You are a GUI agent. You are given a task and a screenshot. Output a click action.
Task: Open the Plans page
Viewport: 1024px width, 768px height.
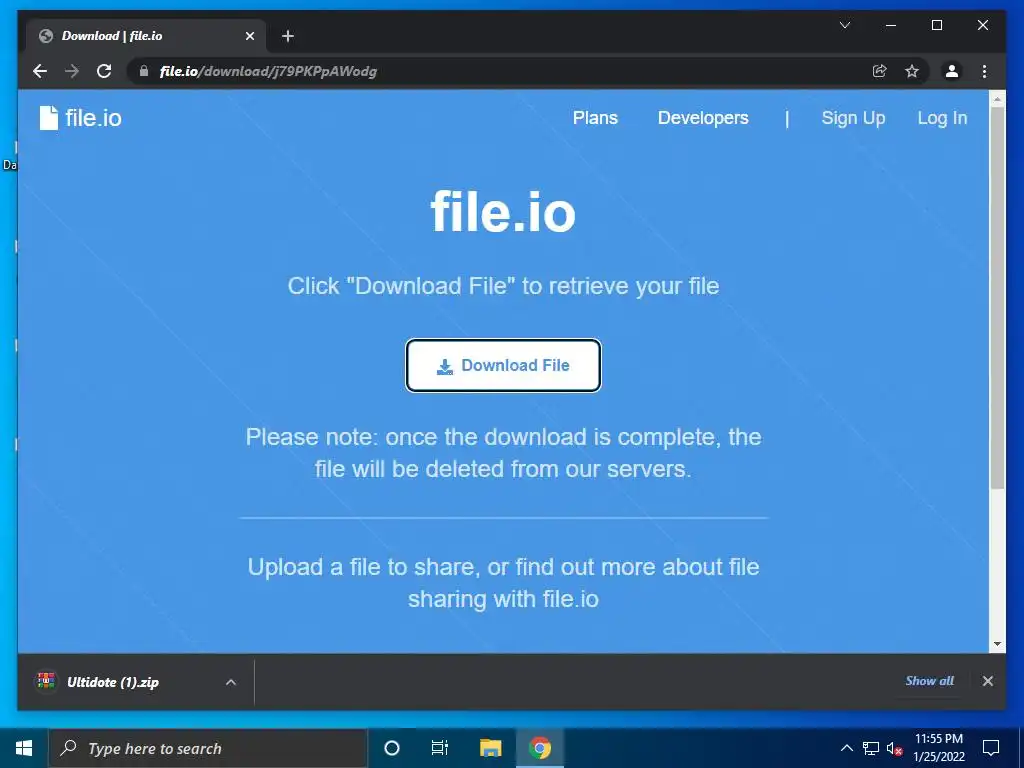[595, 118]
